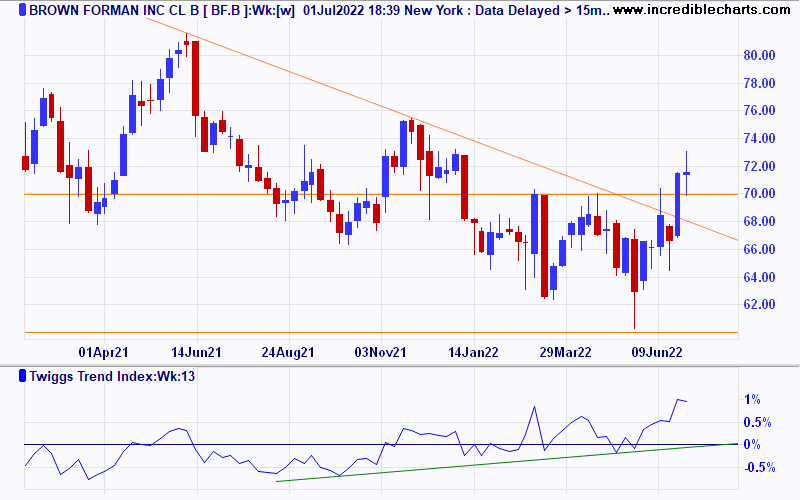Screen dimensions: 800x500
Task: Click the 76.00 price axis label
Action: click(759, 110)
